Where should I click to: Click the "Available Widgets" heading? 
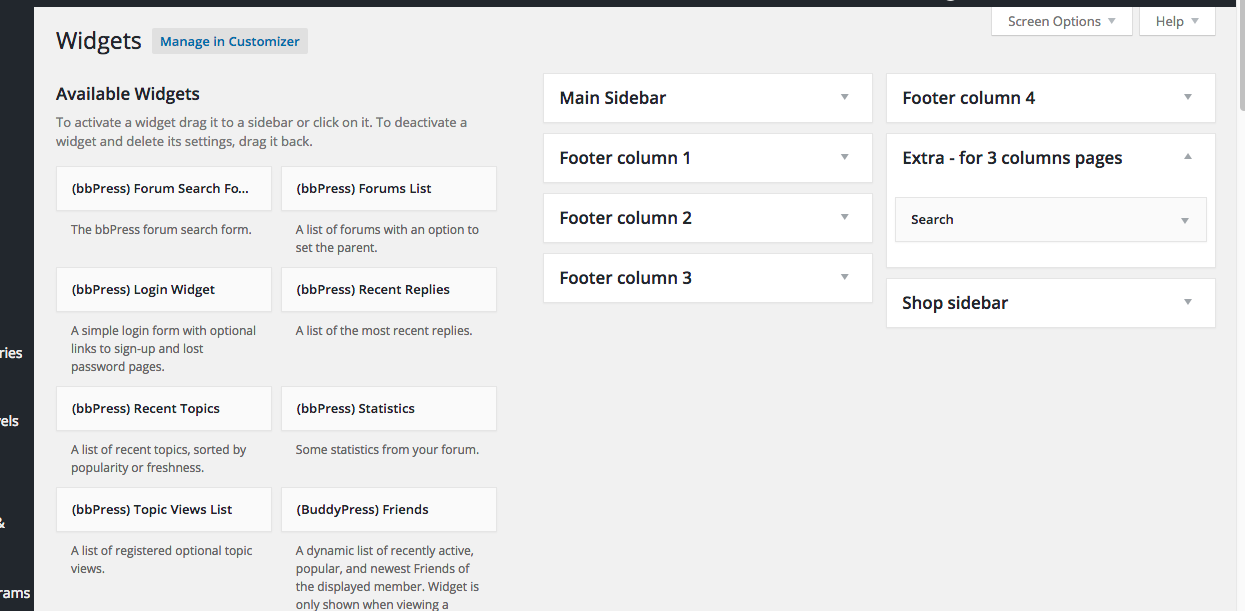click(128, 94)
